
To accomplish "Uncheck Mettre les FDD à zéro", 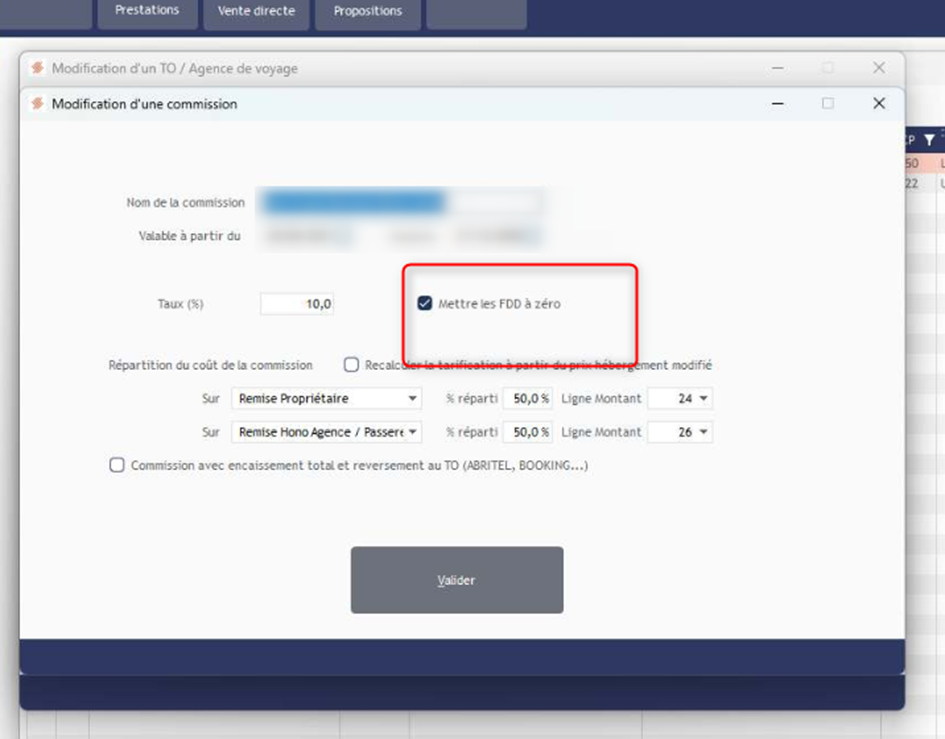I will 425,304.
